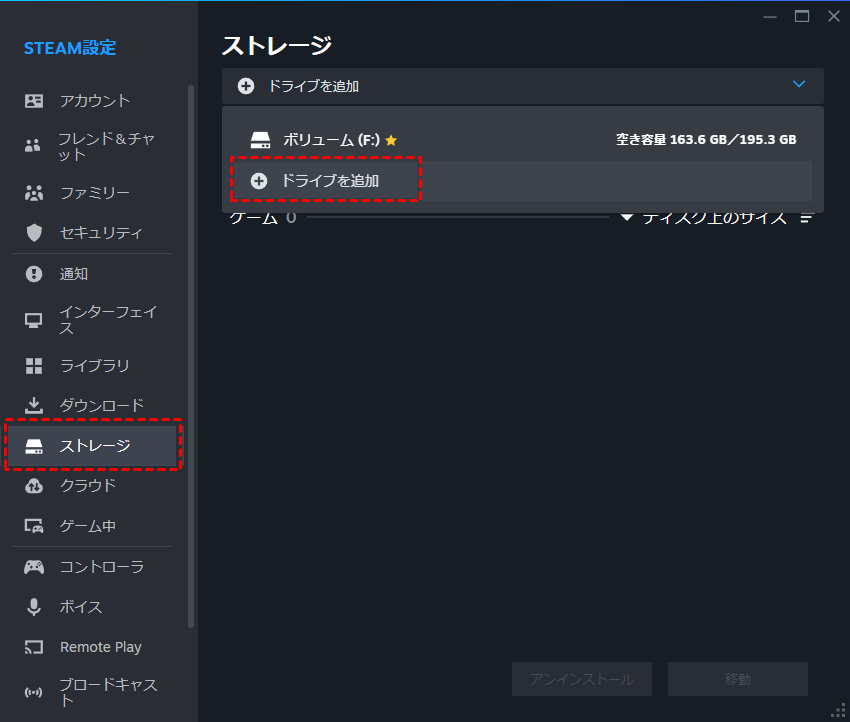Click the Library grid icon

34,366
